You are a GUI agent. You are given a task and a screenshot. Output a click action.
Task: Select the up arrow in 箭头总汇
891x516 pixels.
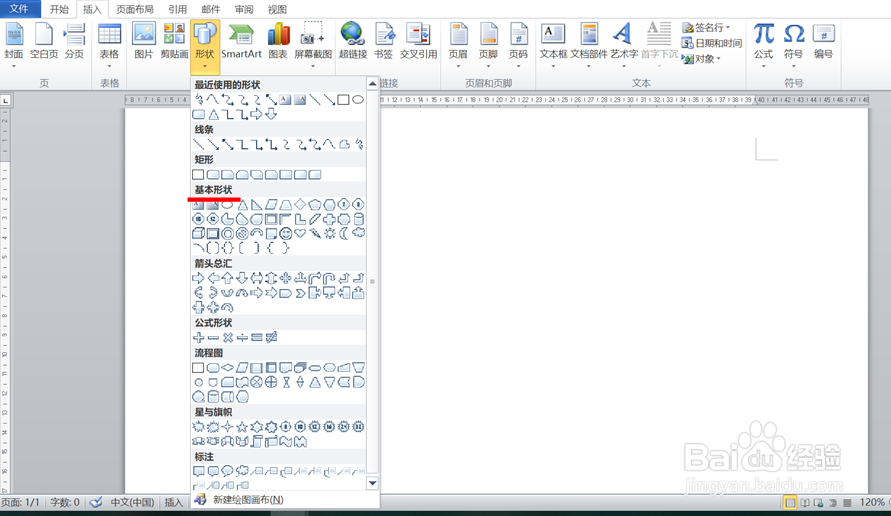227,278
